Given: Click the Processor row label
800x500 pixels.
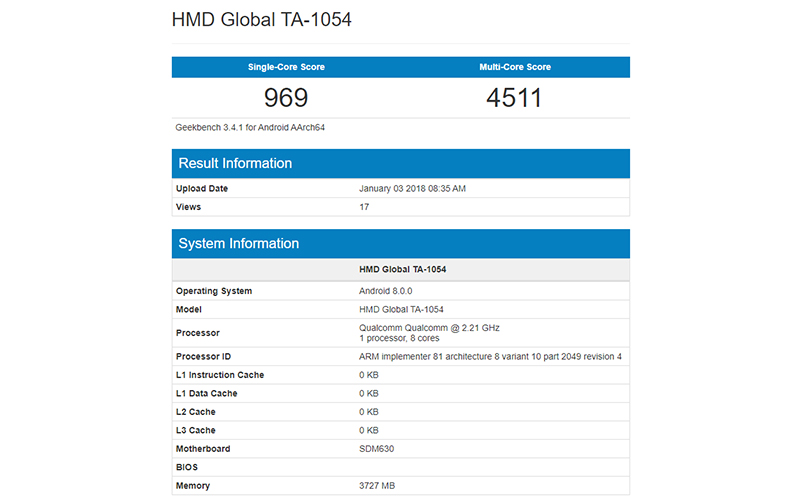Looking at the screenshot, I should 197,333.
